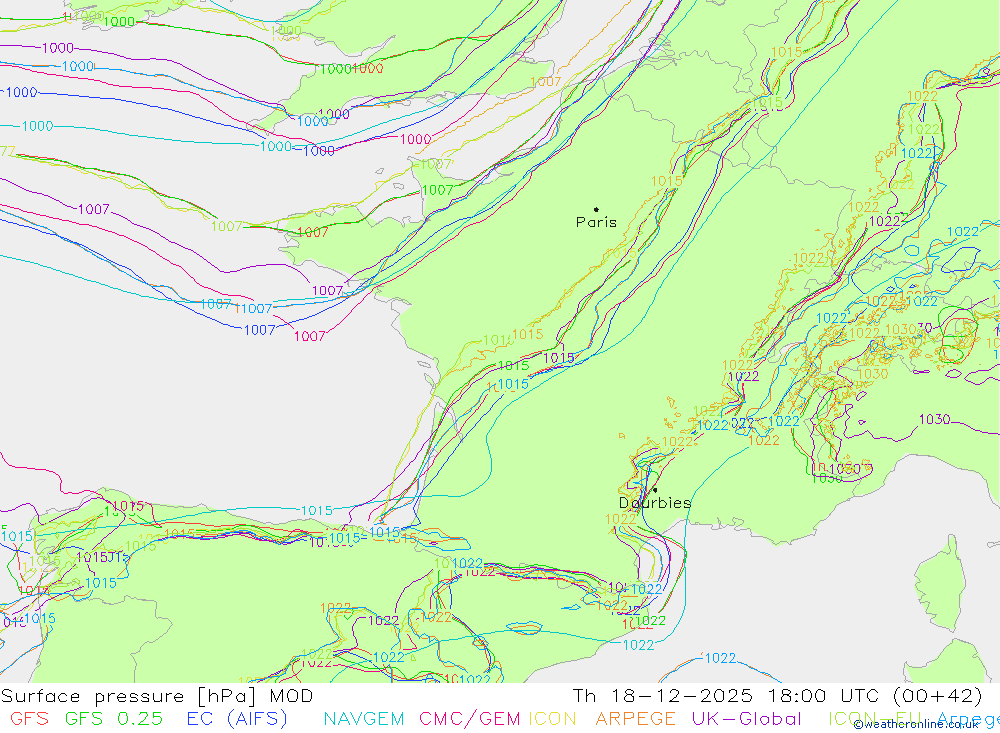This screenshot has width=1000, height=733.
Task: Click the purple 1007 label in the Atlantic
Action: click(x=94, y=209)
